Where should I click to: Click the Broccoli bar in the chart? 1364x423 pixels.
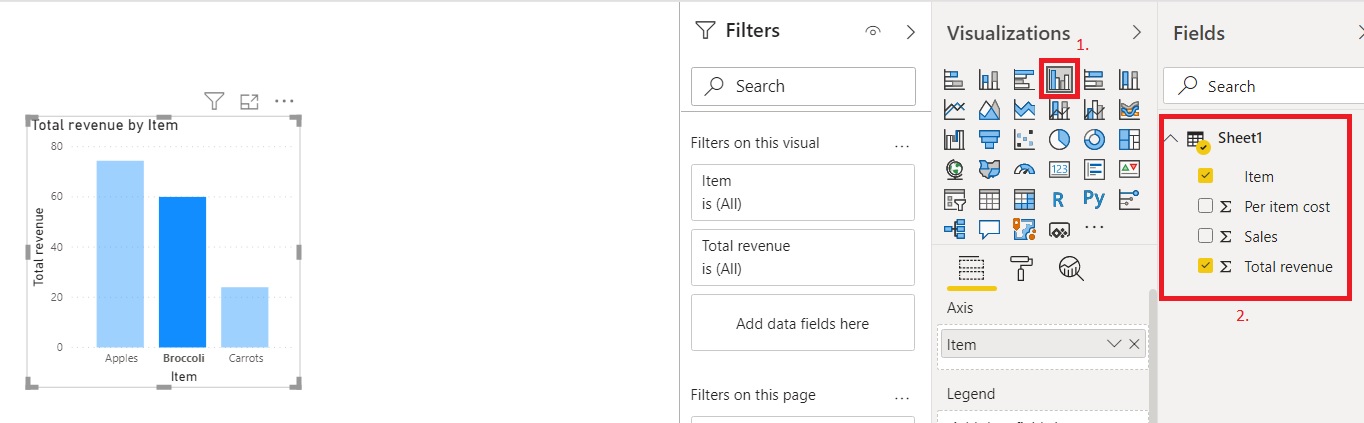[182, 271]
